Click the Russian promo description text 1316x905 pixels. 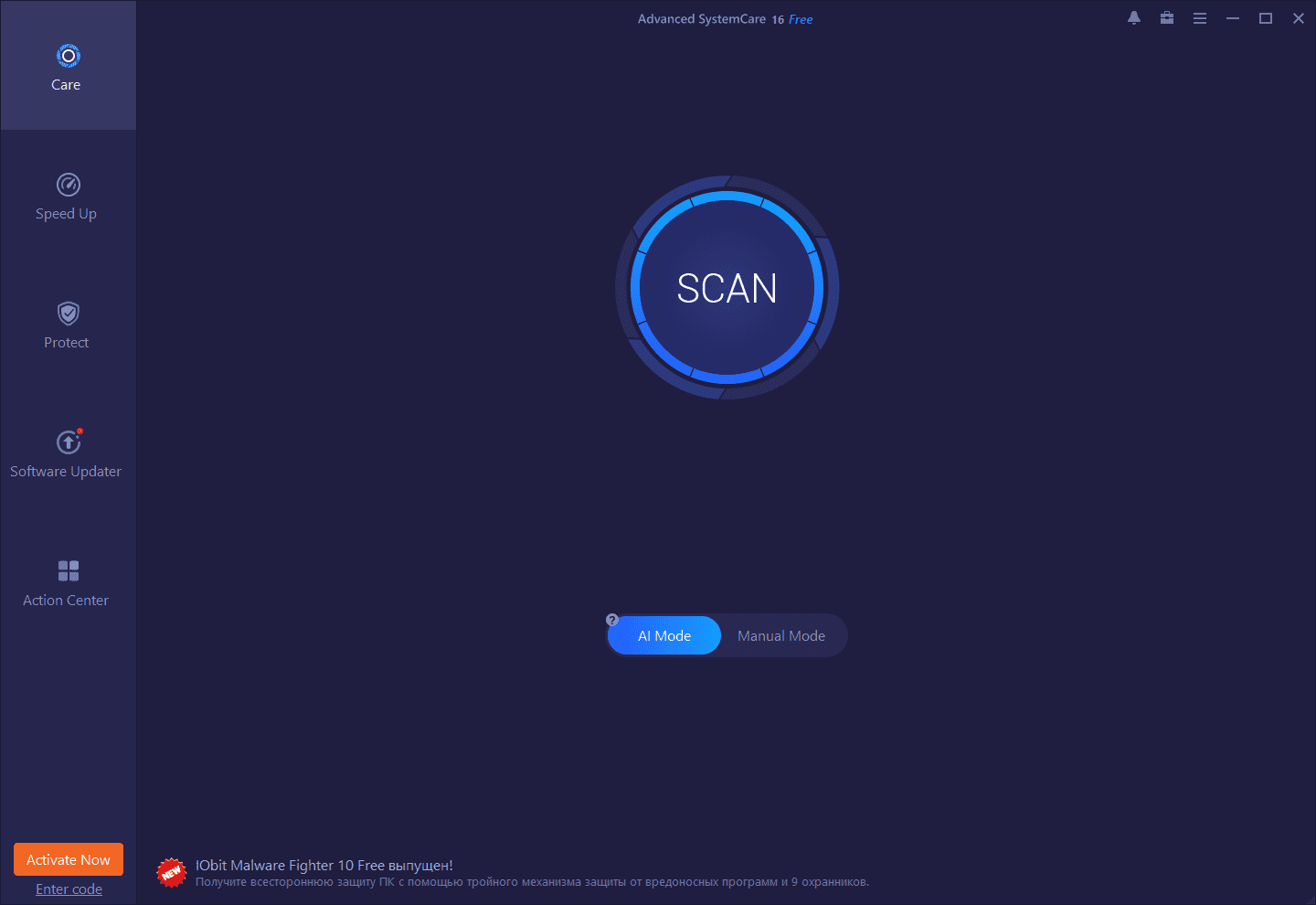[532, 882]
